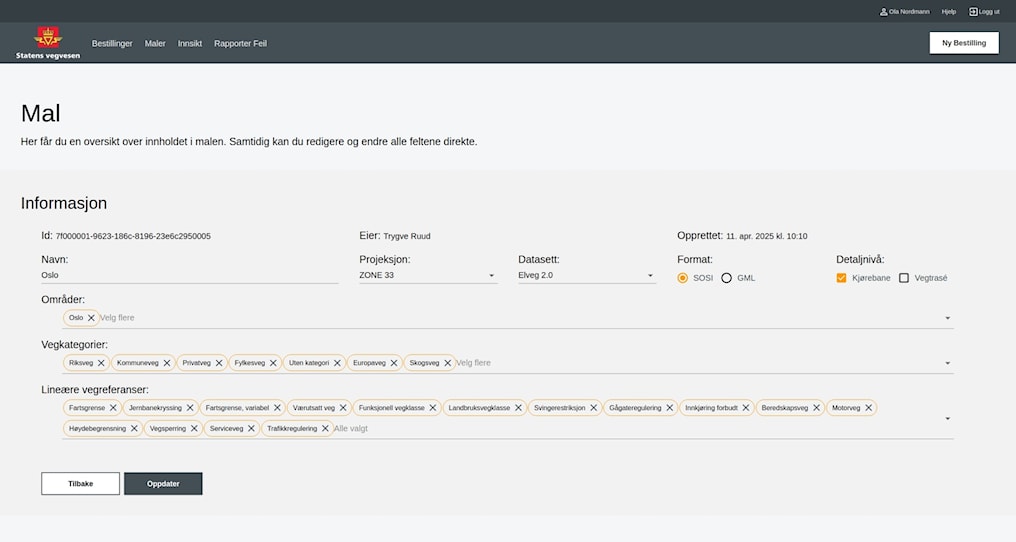Remove the Funksjonell vegklasse chip
This screenshot has width=1016, height=542.
(x=433, y=408)
